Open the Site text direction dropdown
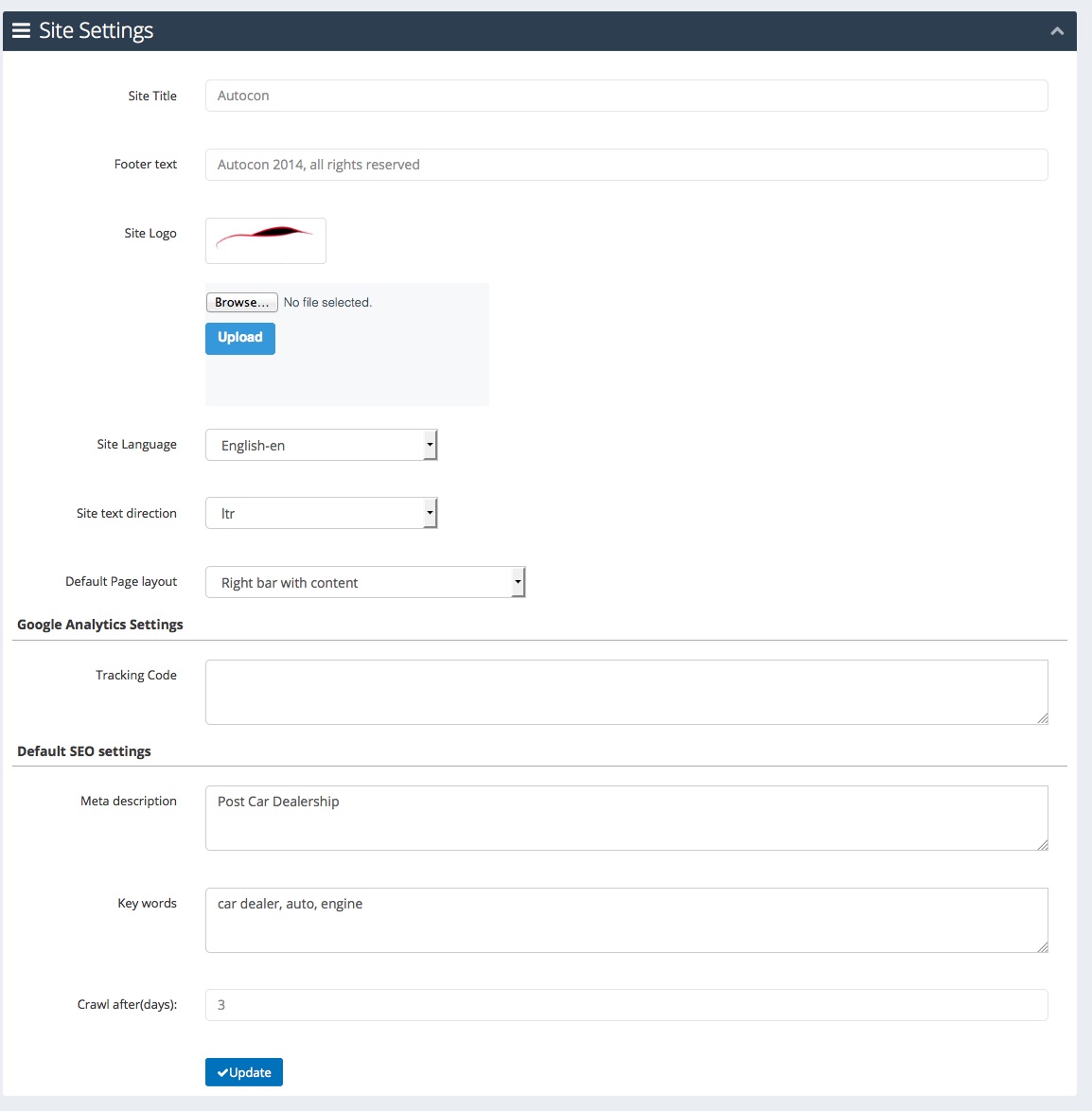 321,513
